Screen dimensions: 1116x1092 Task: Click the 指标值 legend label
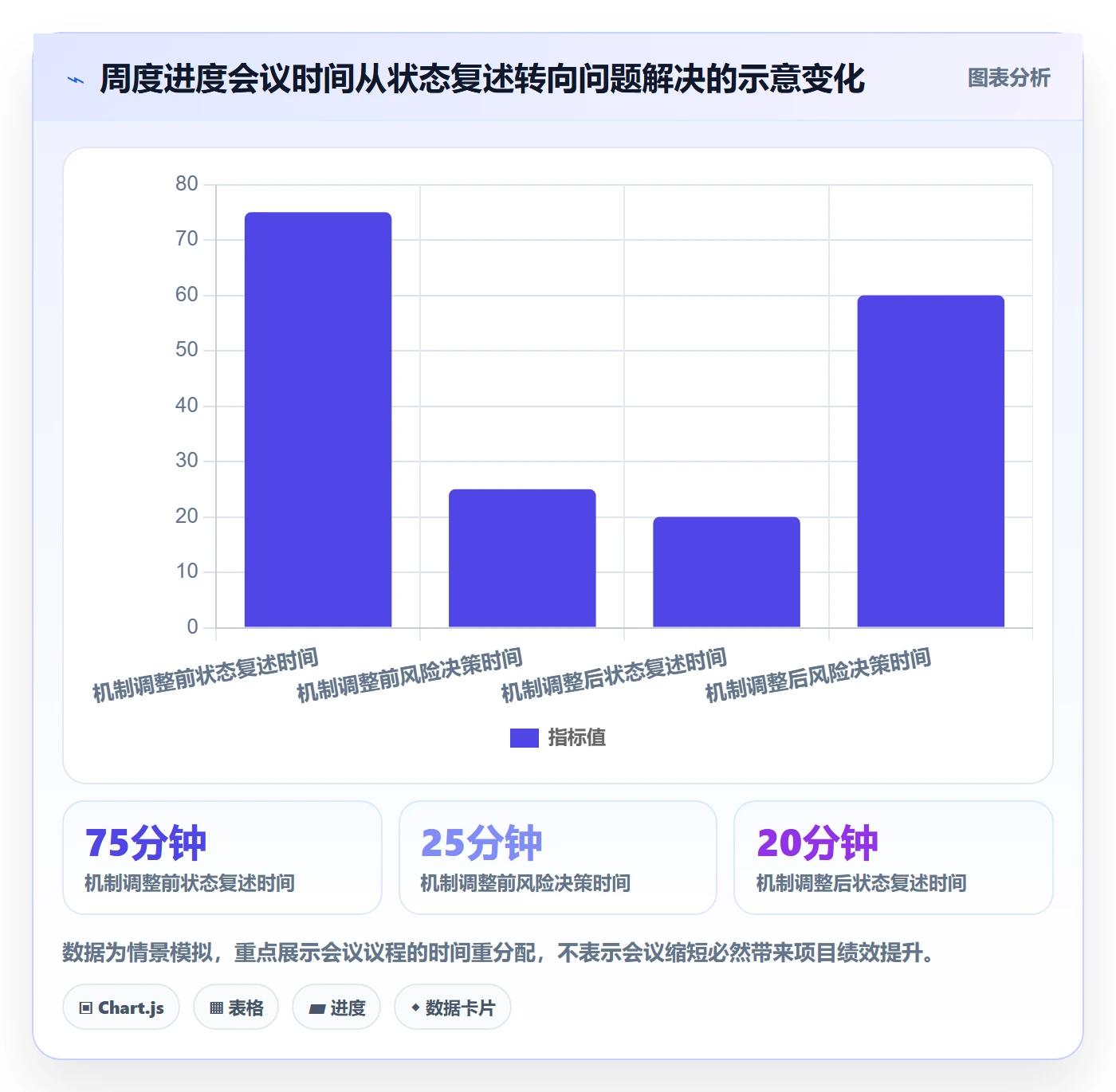577,738
